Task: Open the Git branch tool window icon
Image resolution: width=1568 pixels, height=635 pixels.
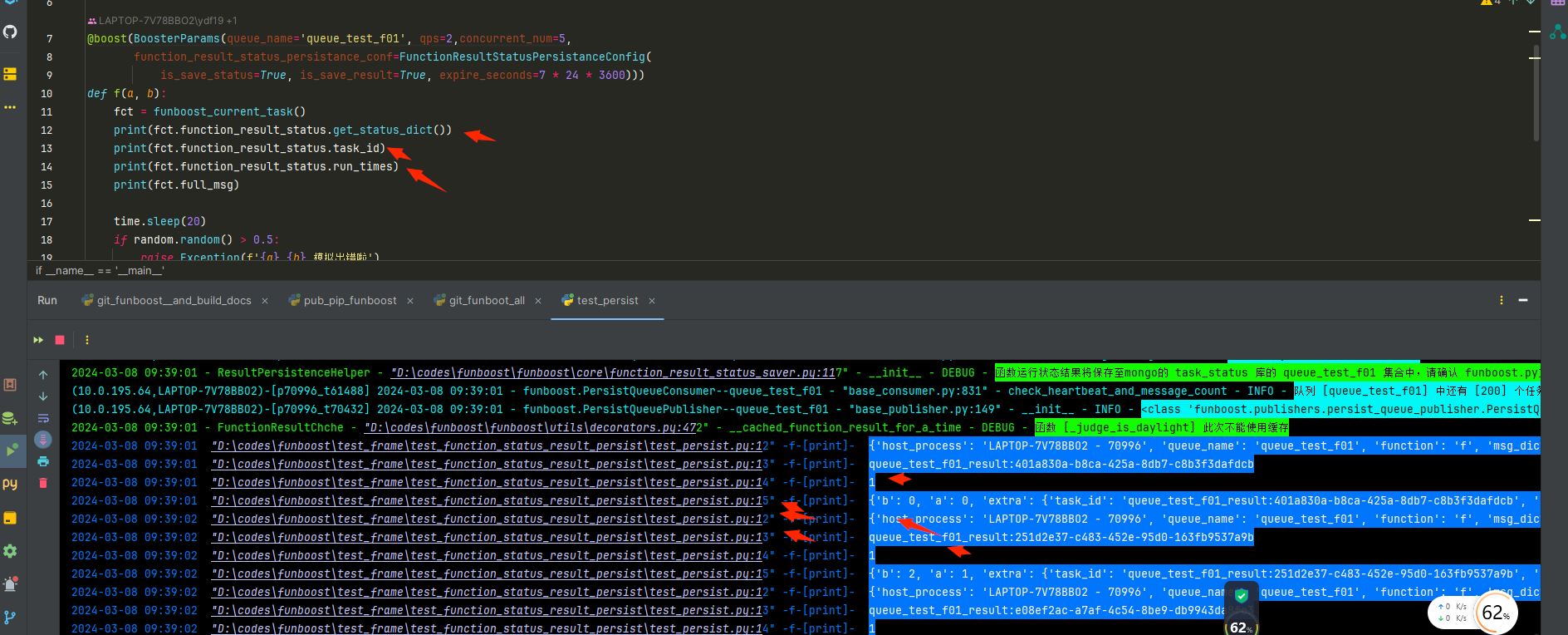Action: click(x=10, y=618)
